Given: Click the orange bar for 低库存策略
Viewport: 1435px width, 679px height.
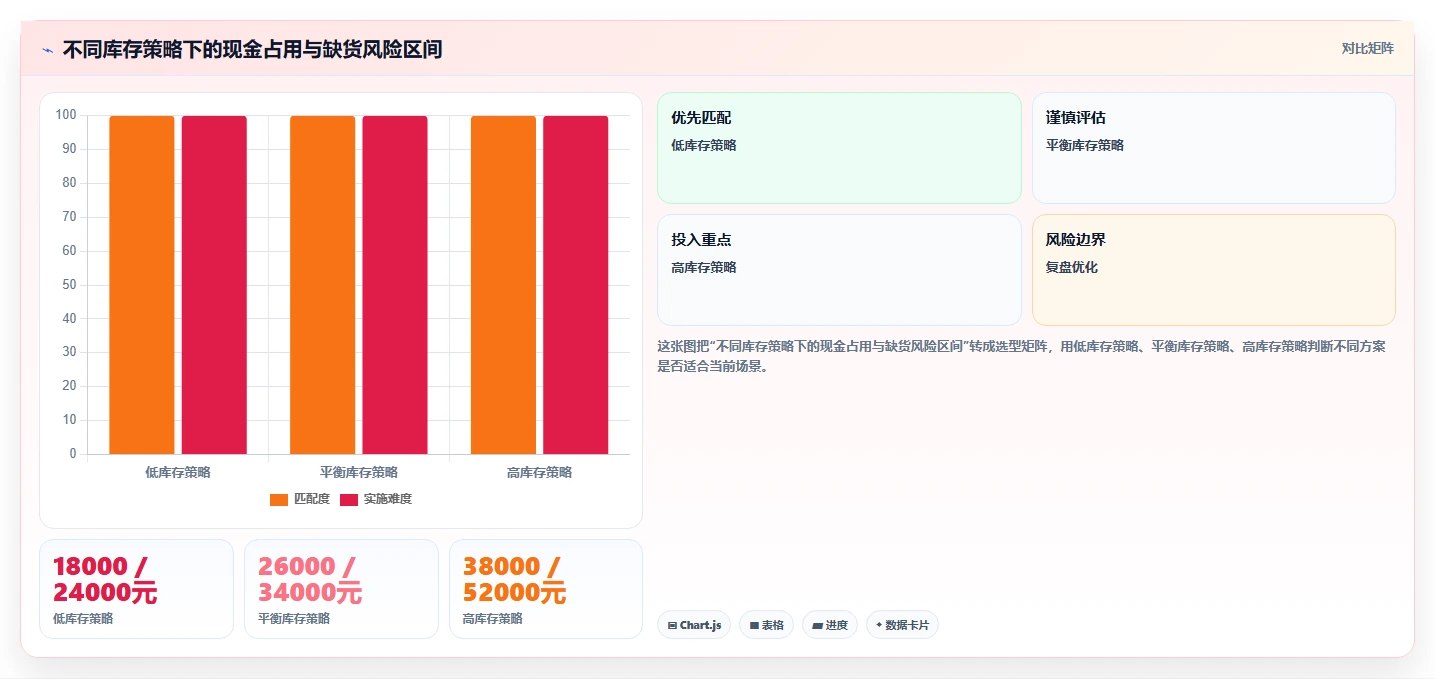Looking at the screenshot, I should [142, 285].
